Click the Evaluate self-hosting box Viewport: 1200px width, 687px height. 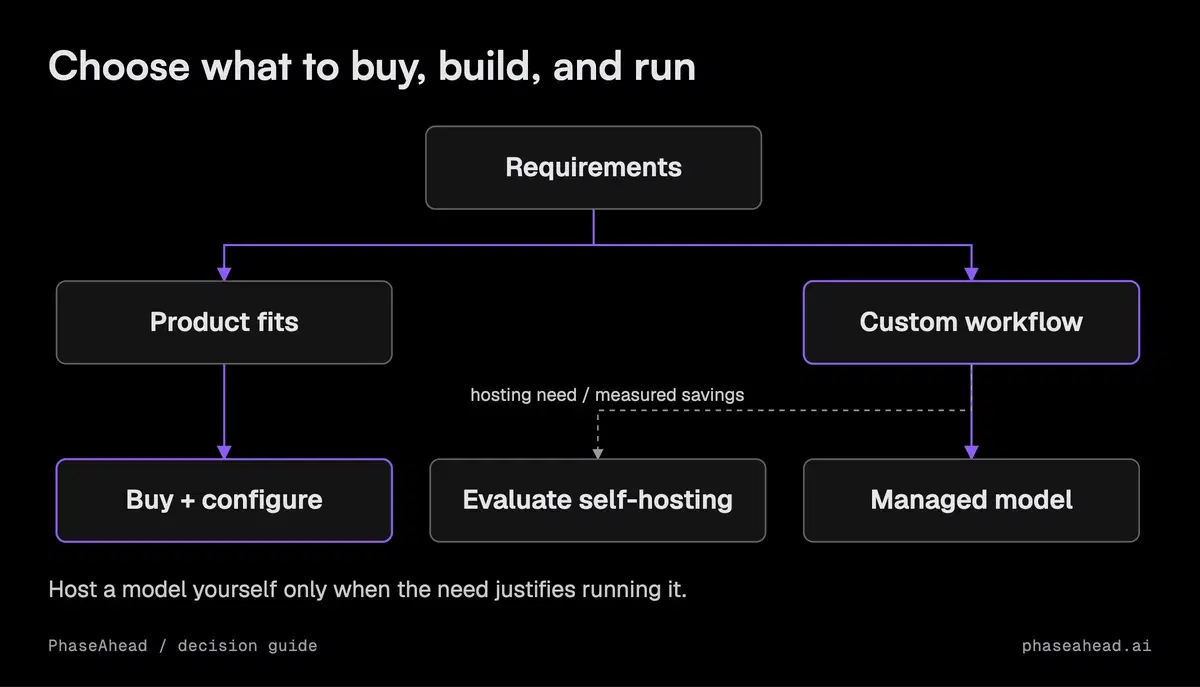[x=598, y=500]
